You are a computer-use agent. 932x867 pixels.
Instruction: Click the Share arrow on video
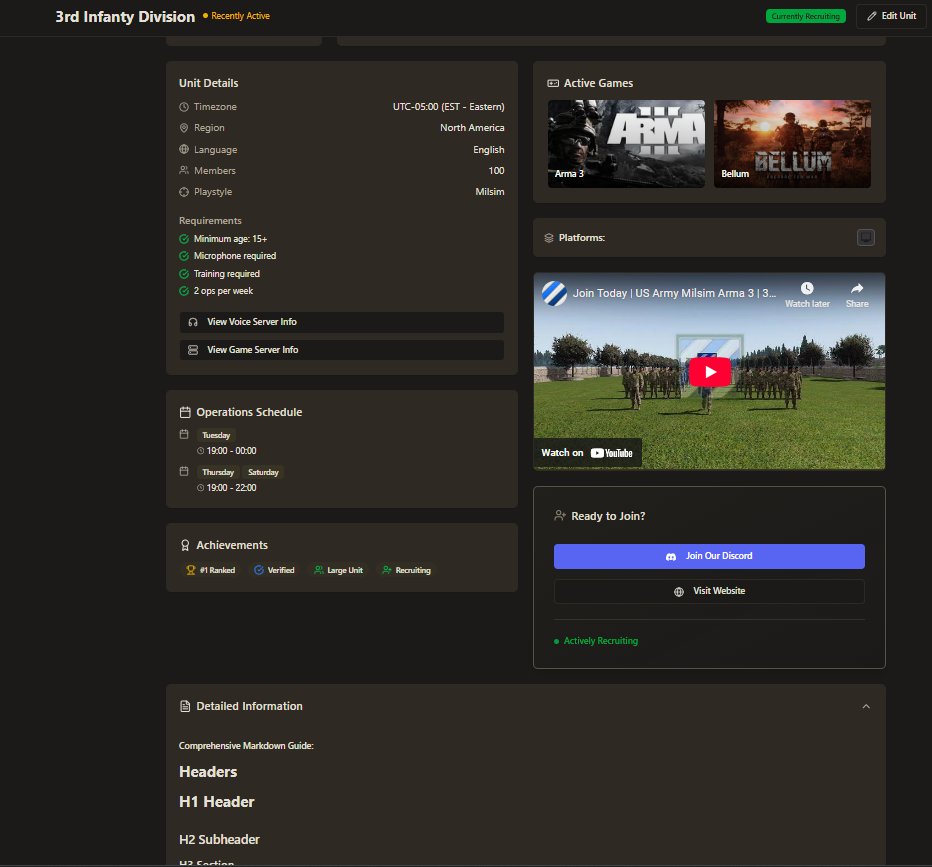click(x=857, y=289)
